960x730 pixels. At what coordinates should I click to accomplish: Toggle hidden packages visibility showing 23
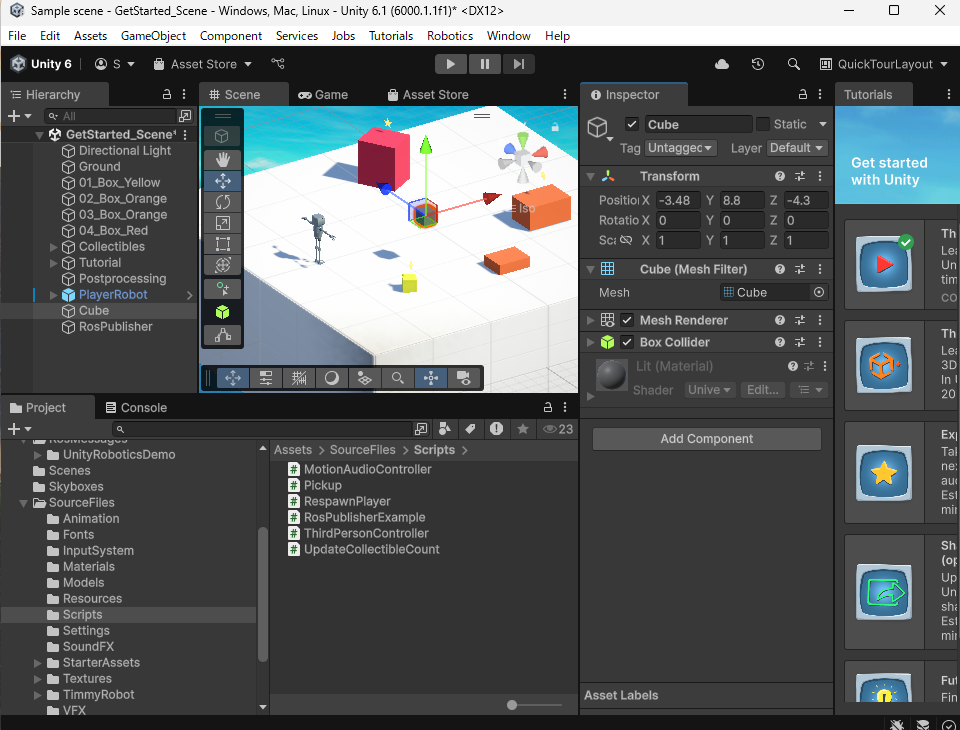(558, 429)
